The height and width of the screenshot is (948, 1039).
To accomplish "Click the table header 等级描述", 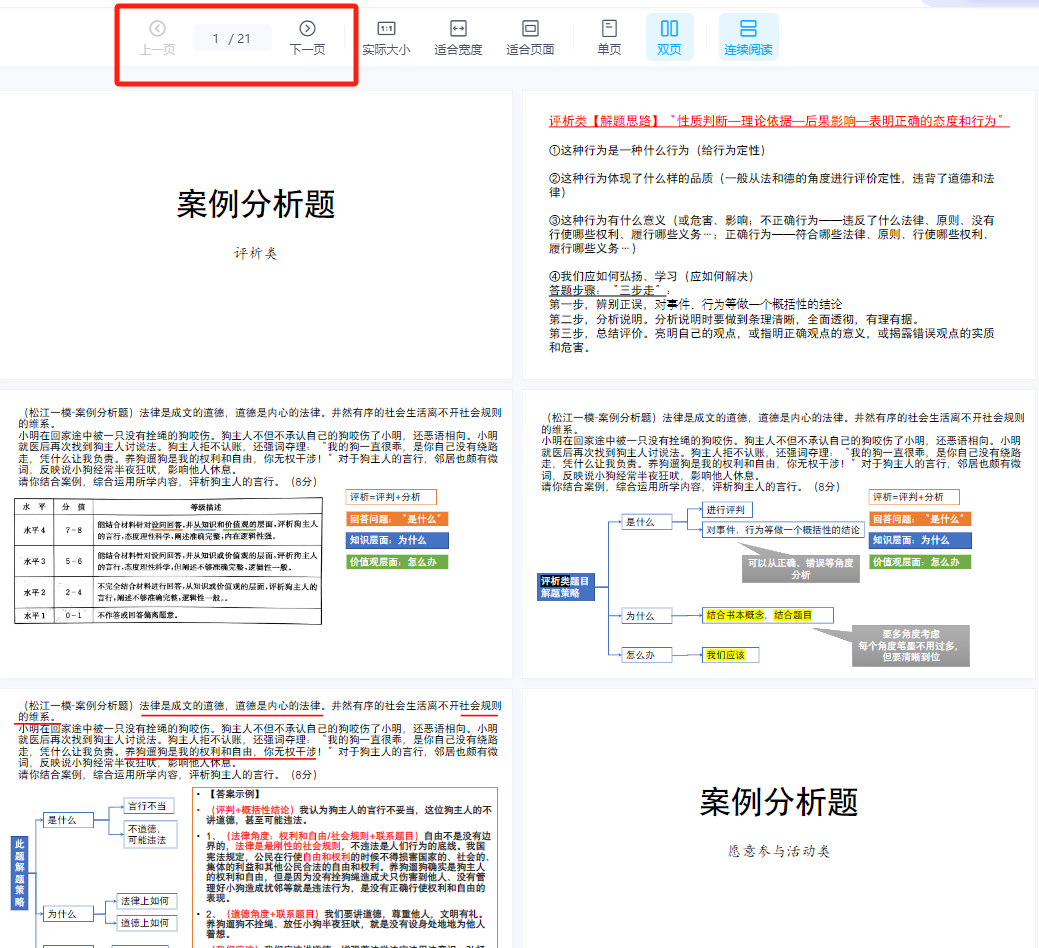I will point(206,507).
